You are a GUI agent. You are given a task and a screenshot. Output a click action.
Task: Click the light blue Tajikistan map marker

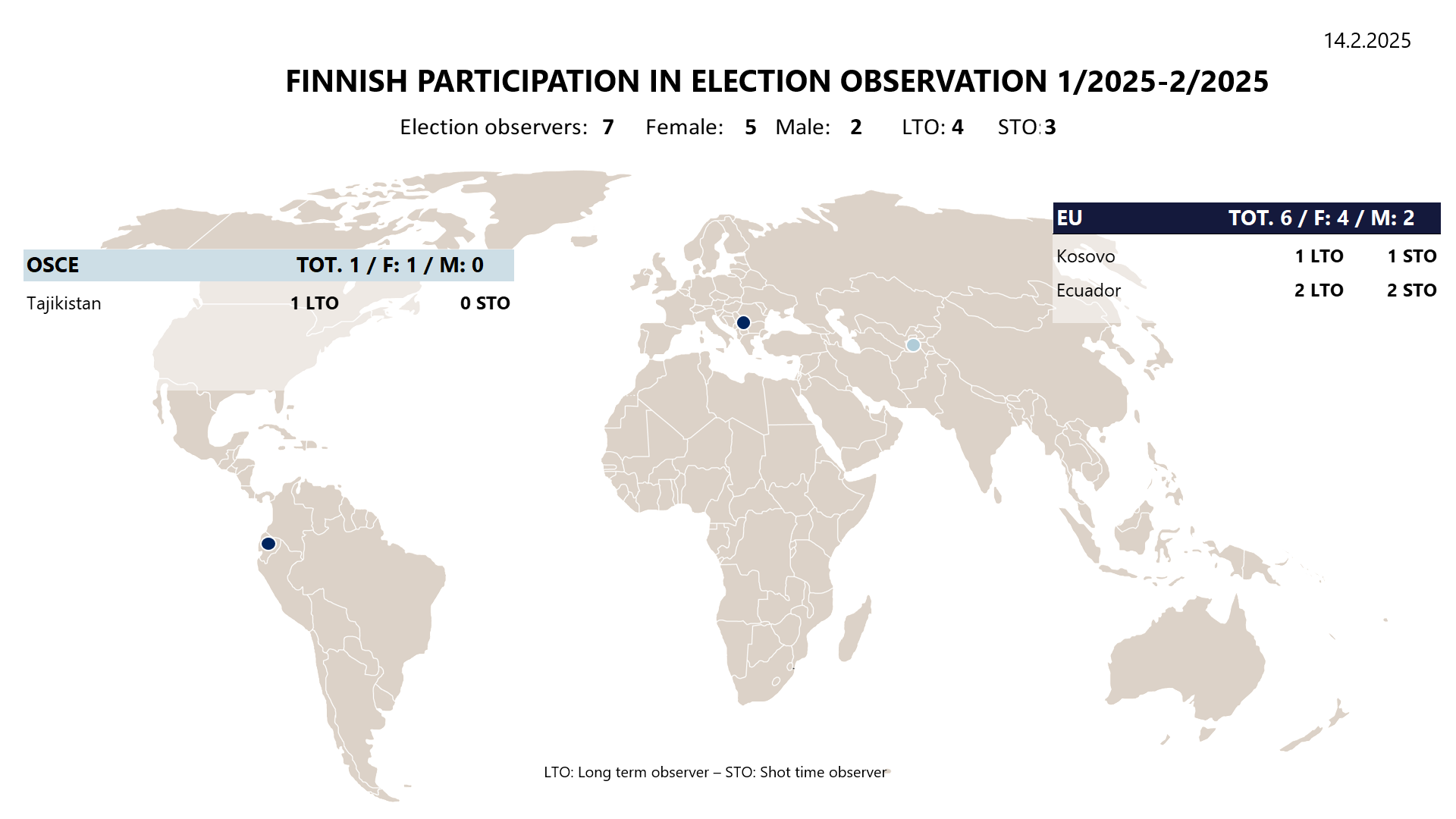[913, 345]
